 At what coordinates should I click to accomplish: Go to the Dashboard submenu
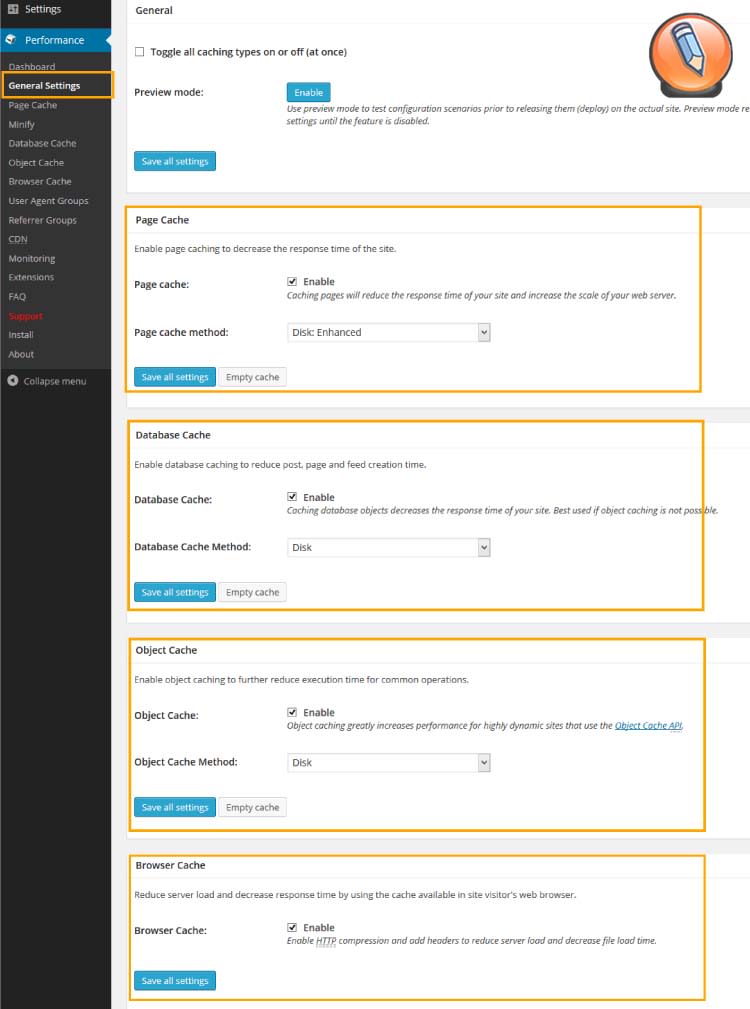tap(32, 66)
